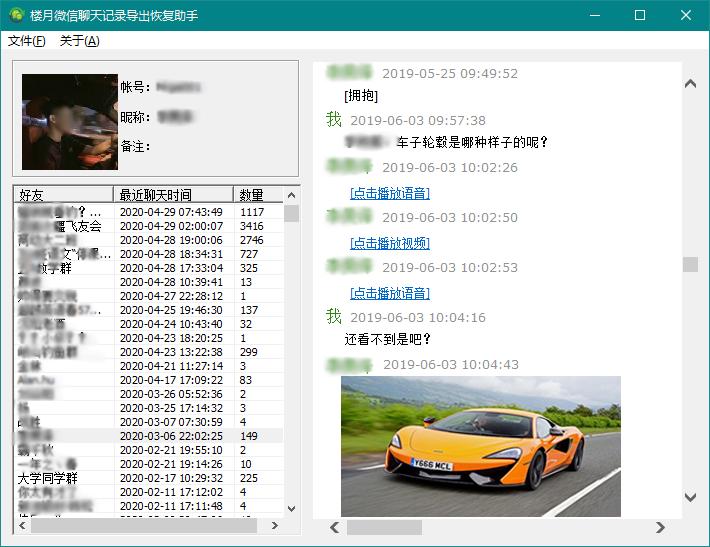Play voice message sent at 10:02:53
The width and height of the screenshot is (710, 547).
390,293
